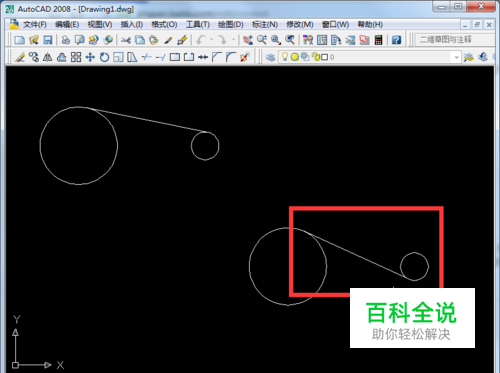Select the Scale tool
This screenshot has width=500, height=373.
click(118, 57)
